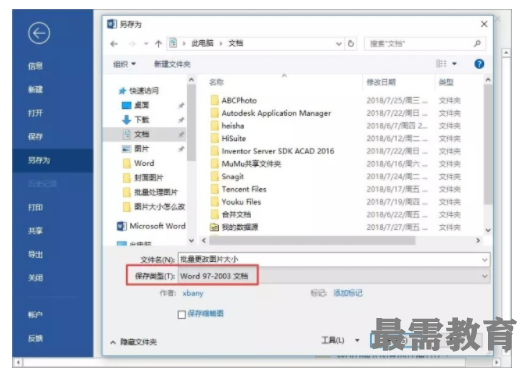Open the 保存类型 file type dropdown
523x374 pixels.
[x=334, y=276]
